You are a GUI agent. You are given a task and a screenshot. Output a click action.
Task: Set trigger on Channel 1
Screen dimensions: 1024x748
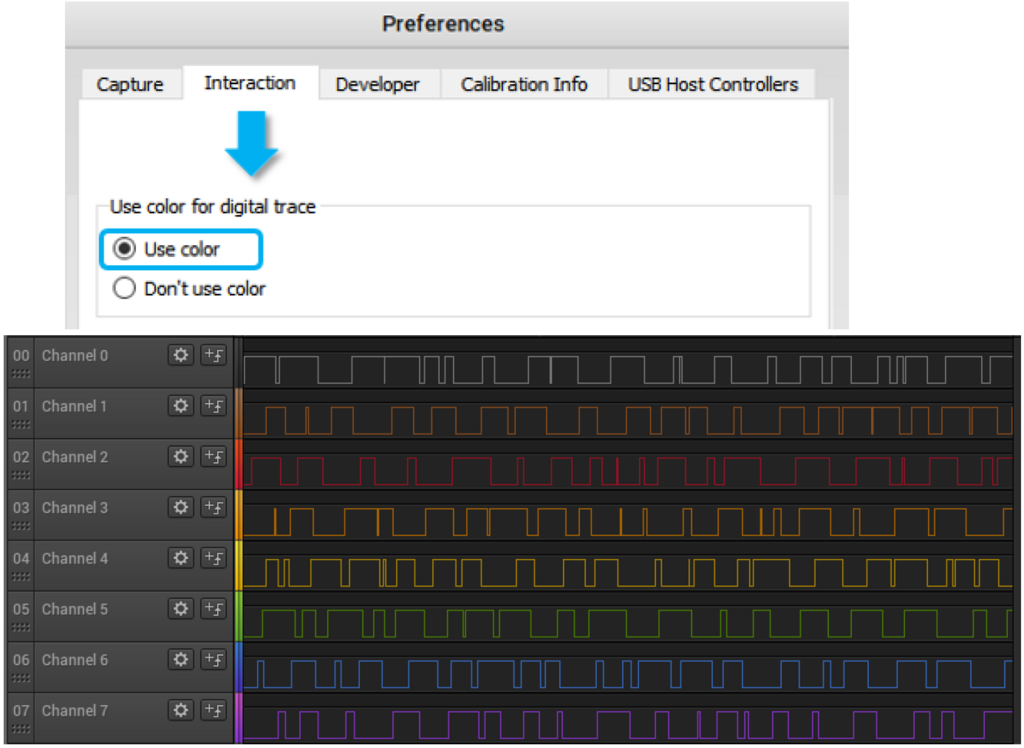213,405
